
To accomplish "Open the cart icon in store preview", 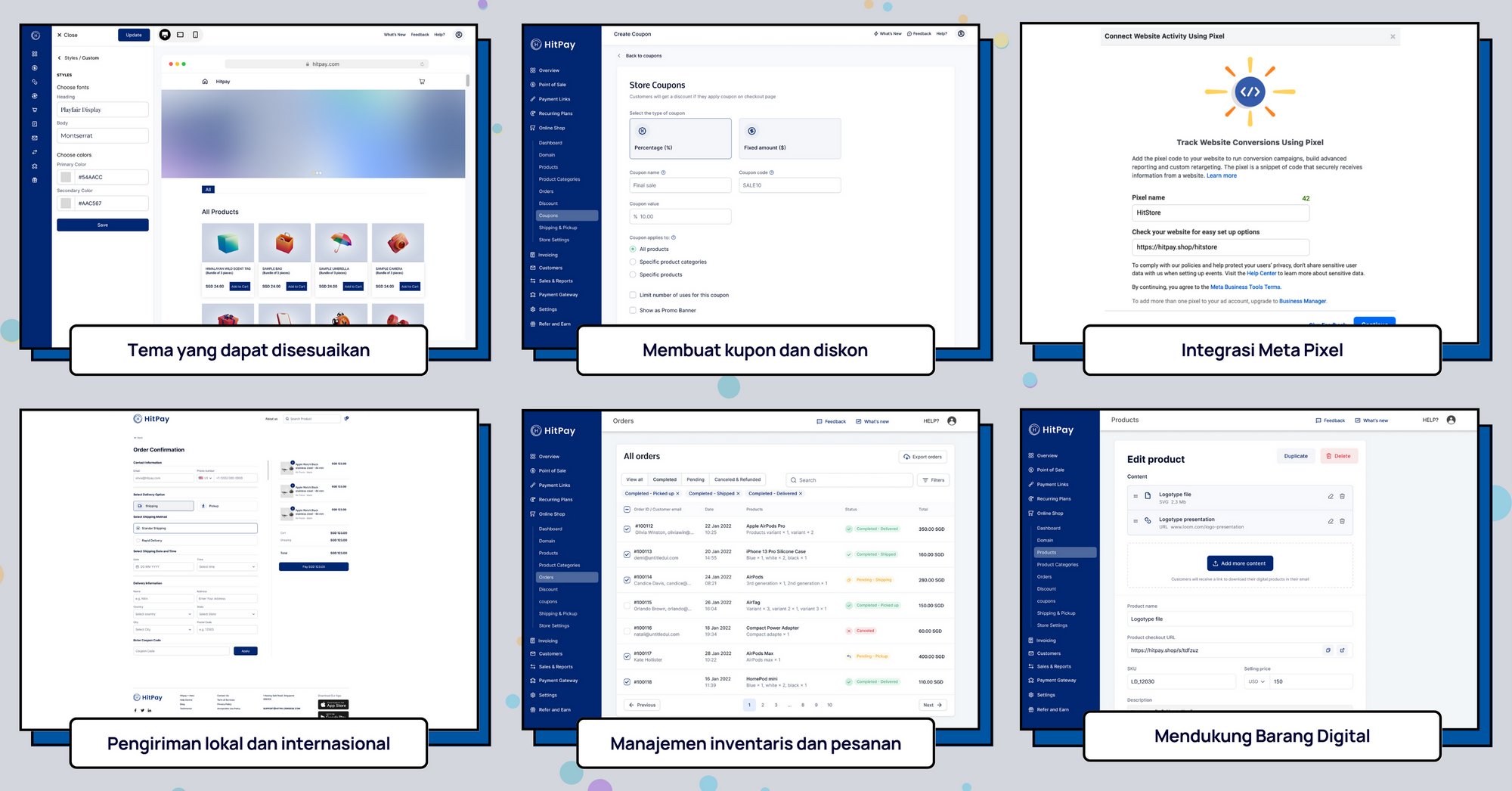I will pyautogui.click(x=422, y=82).
